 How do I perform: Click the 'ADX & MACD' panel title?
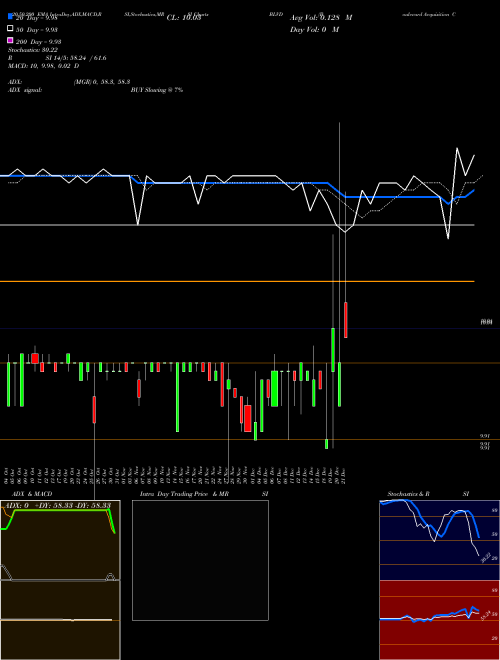click(x=32, y=494)
